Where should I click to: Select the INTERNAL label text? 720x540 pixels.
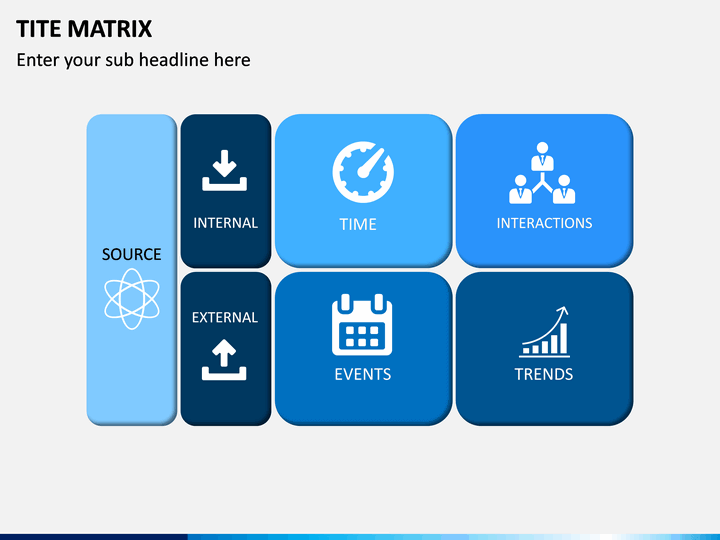point(225,223)
